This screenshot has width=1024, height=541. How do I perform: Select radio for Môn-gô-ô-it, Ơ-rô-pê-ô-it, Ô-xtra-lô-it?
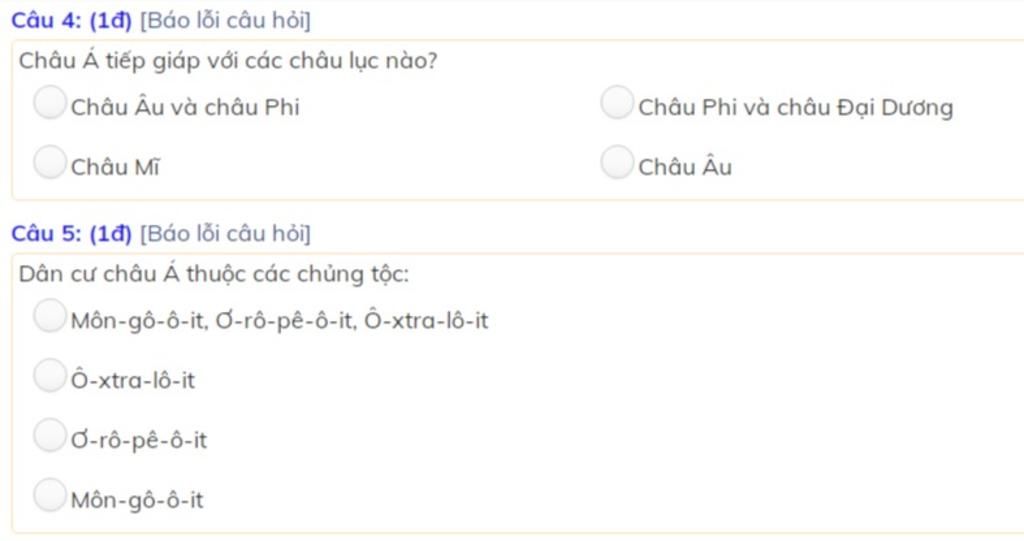pos(50,316)
